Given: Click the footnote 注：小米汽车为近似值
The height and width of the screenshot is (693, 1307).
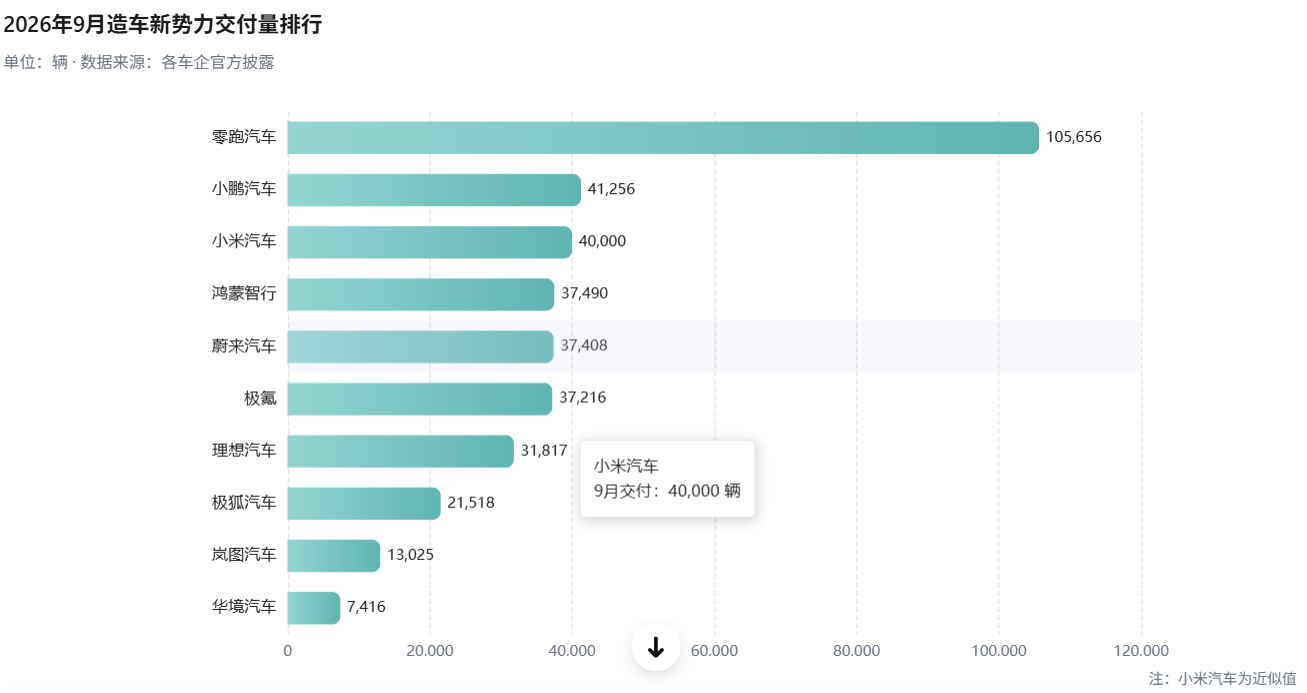Looking at the screenshot, I should click(1222, 678).
